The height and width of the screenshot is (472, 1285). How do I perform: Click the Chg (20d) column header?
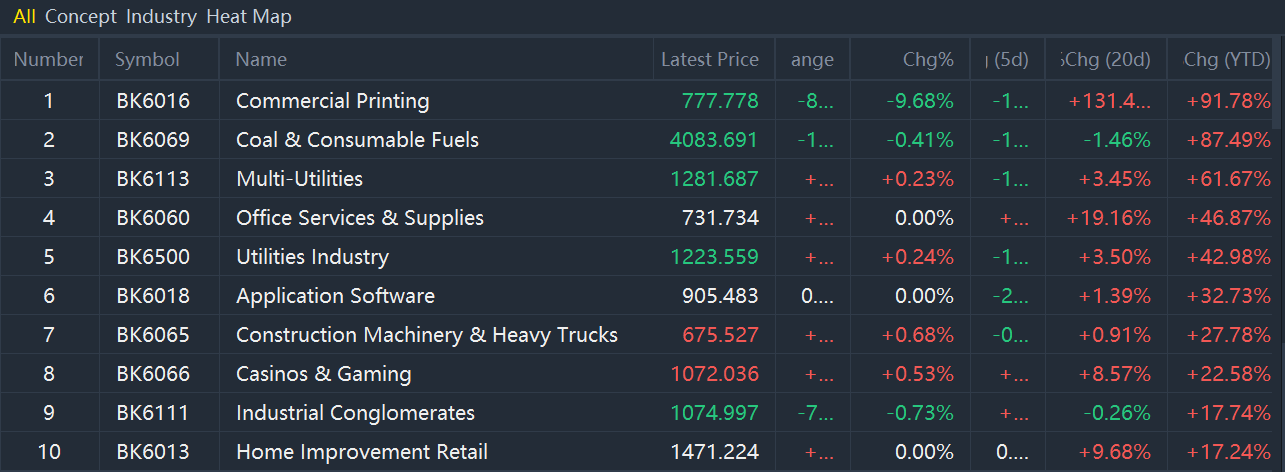(x=1105, y=60)
